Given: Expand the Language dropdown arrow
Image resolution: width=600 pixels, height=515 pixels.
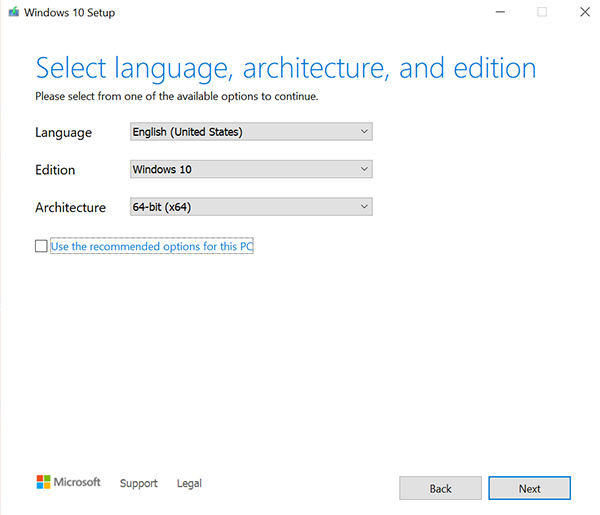Looking at the screenshot, I should [363, 131].
